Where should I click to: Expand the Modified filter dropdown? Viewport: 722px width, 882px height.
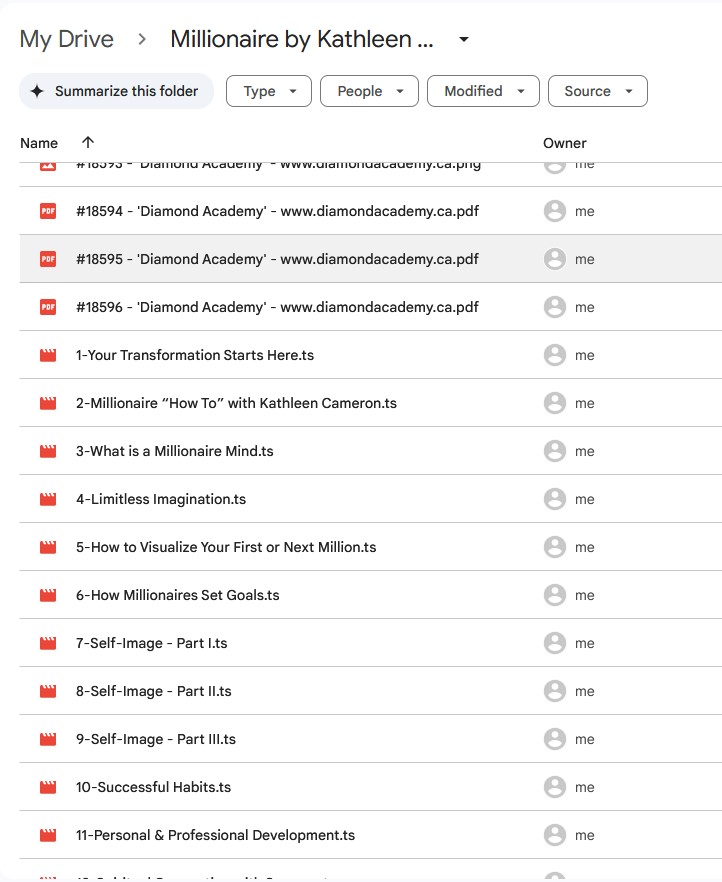pos(483,91)
